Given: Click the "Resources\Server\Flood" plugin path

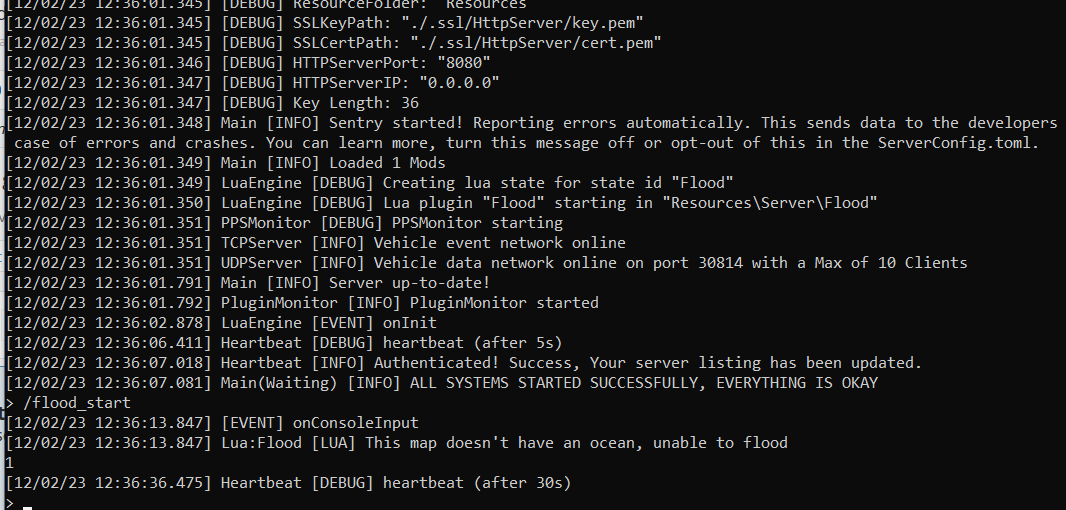Looking at the screenshot, I should [x=770, y=203].
